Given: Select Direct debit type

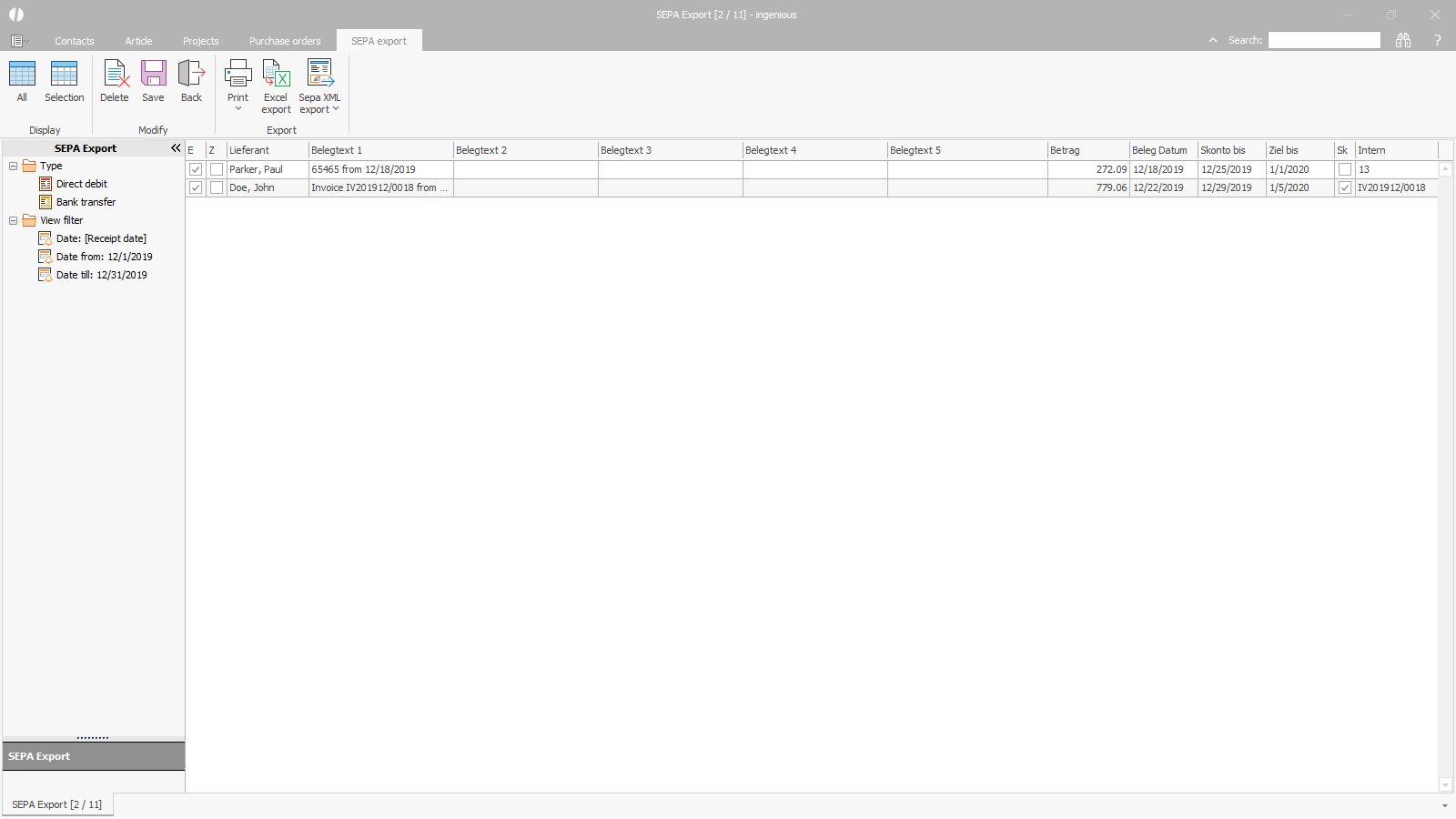Looking at the screenshot, I should pyautogui.click(x=81, y=184).
